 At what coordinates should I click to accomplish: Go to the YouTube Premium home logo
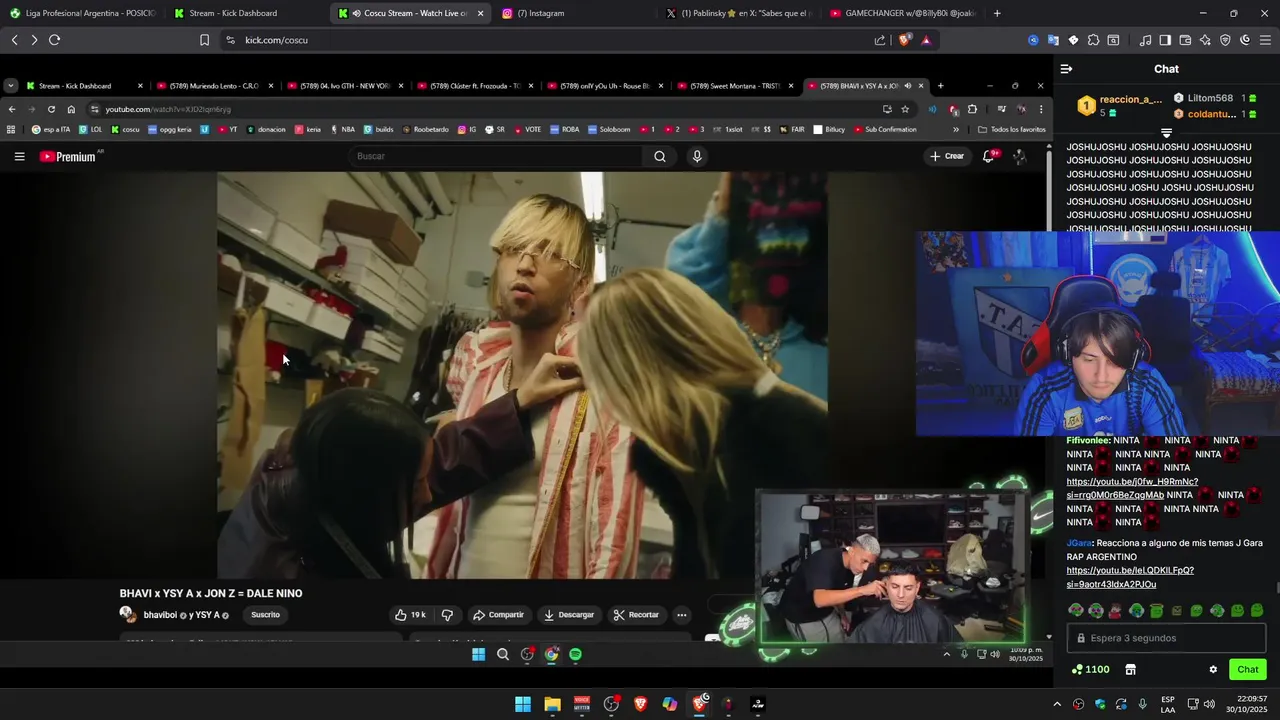[68, 156]
